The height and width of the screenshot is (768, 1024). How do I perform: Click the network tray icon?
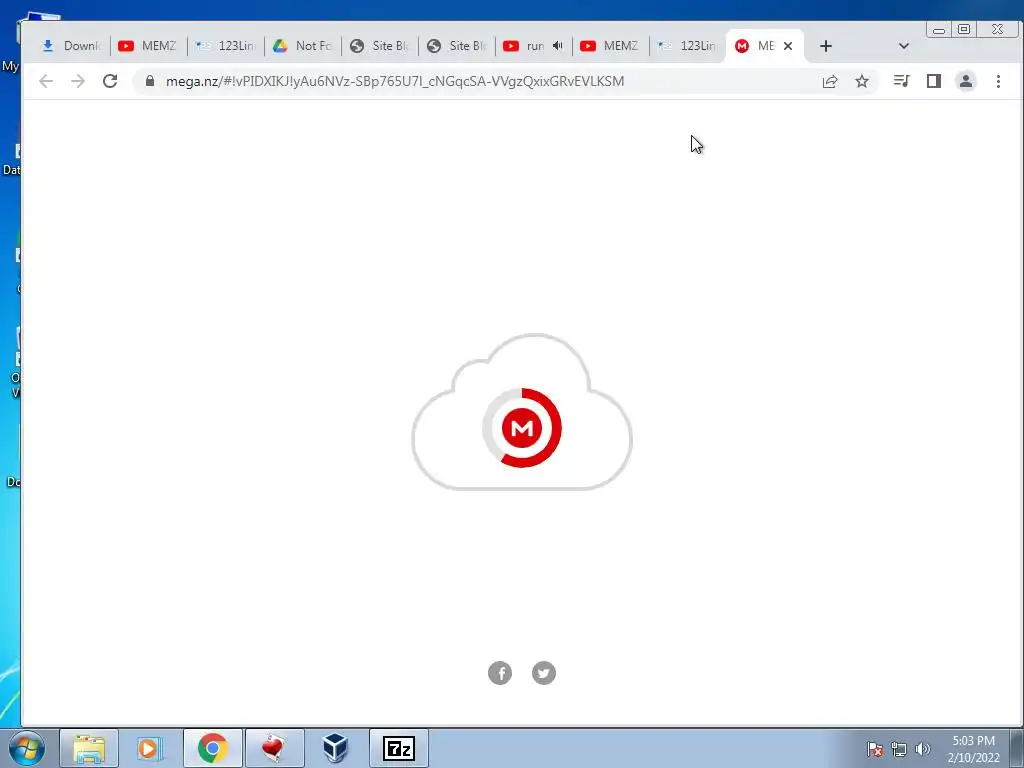tap(899, 749)
